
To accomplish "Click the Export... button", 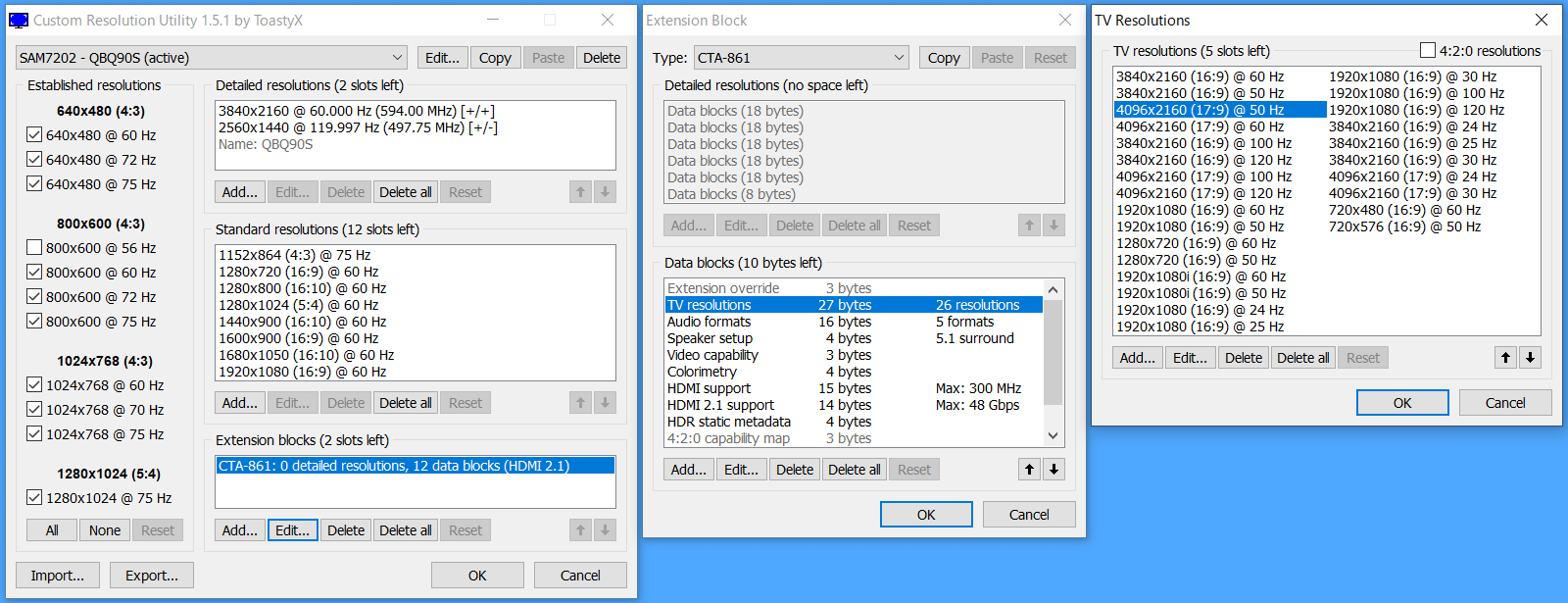I will pos(152,576).
